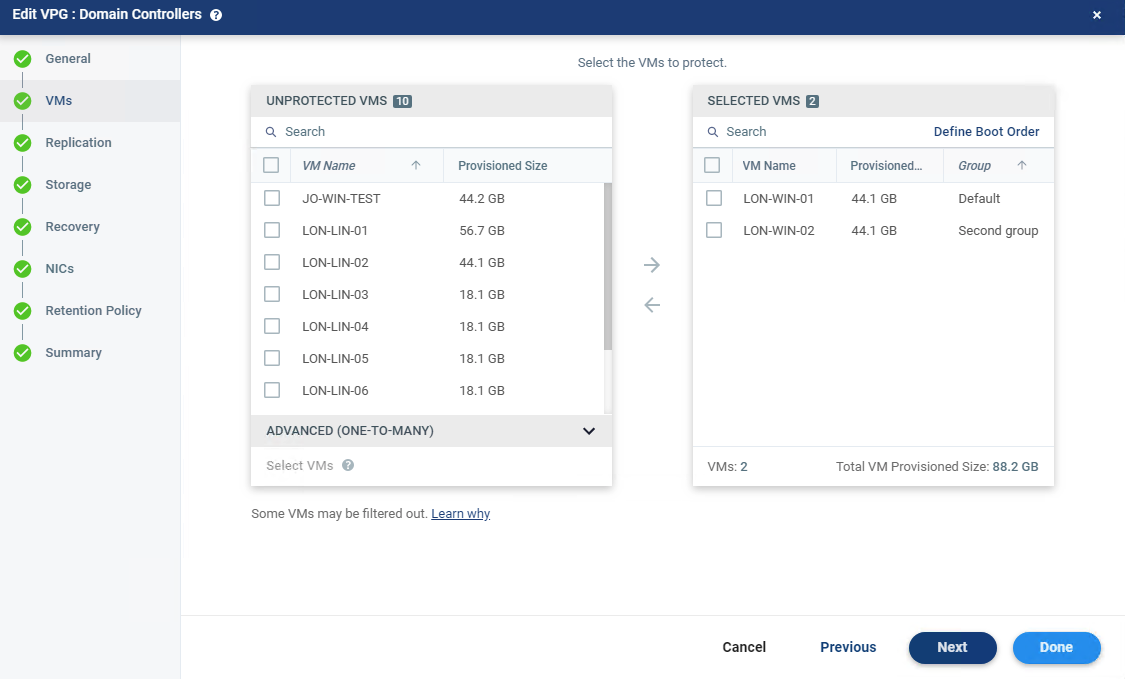1125x679 pixels.
Task: Select the LON-WIN-02 checkbox
Action: pos(714,230)
